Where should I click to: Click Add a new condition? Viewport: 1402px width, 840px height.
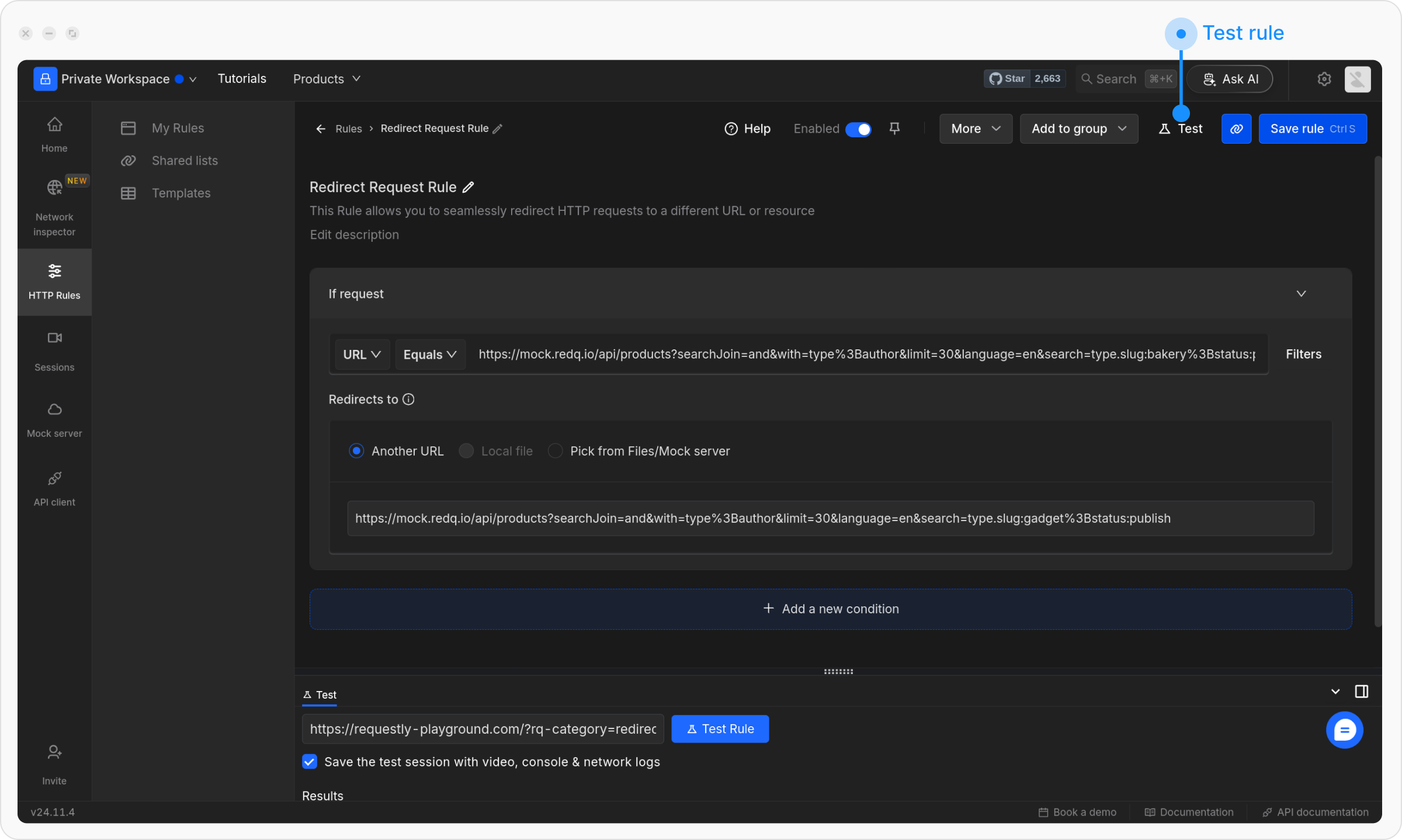tap(830, 609)
